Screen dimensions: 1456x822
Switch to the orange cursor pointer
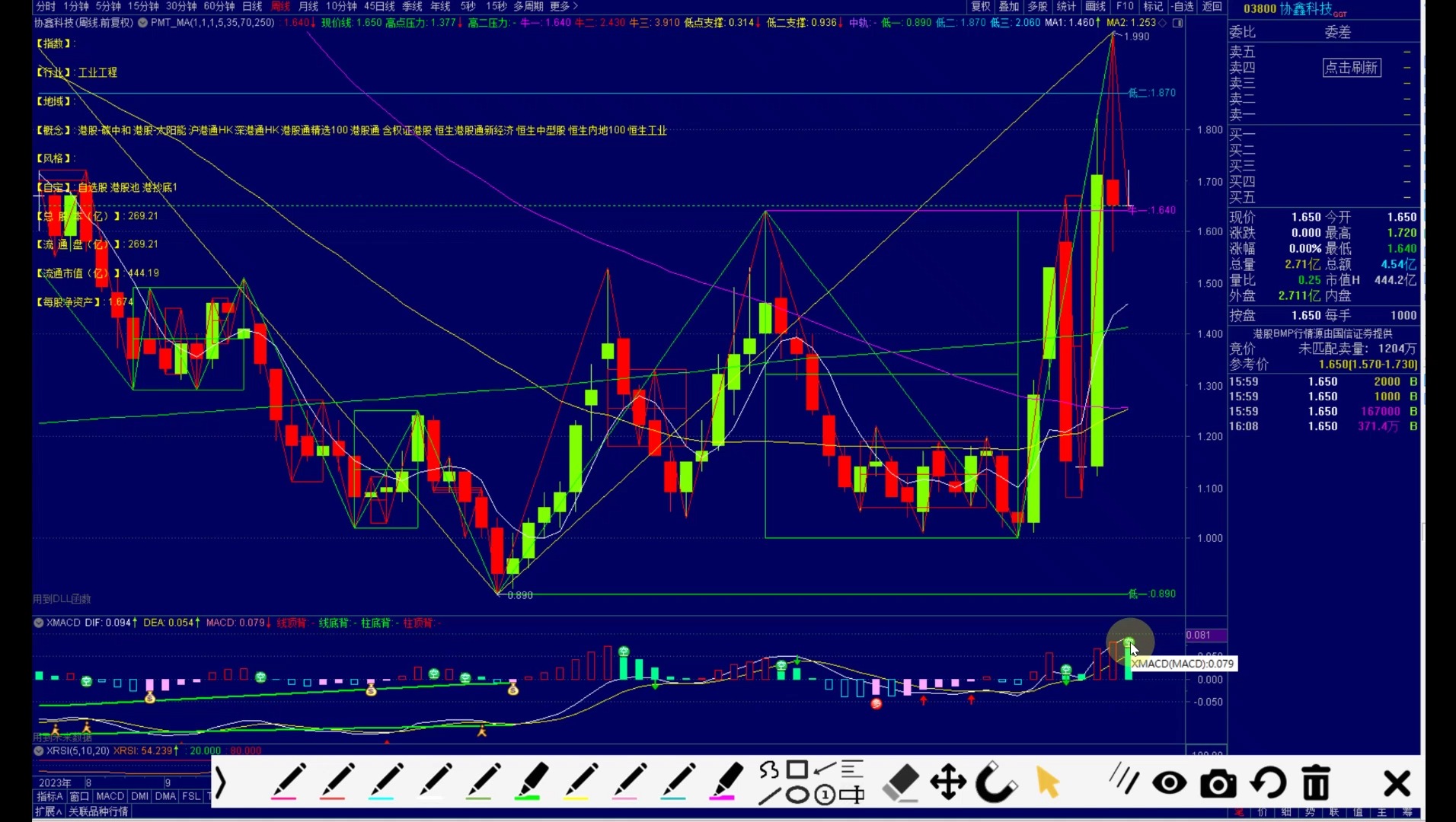[1048, 783]
